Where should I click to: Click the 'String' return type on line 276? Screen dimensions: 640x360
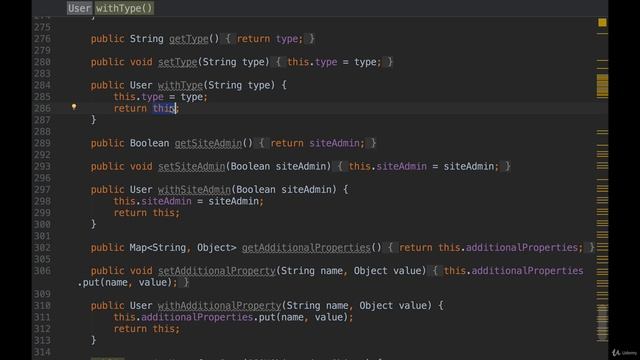[x=147, y=39]
